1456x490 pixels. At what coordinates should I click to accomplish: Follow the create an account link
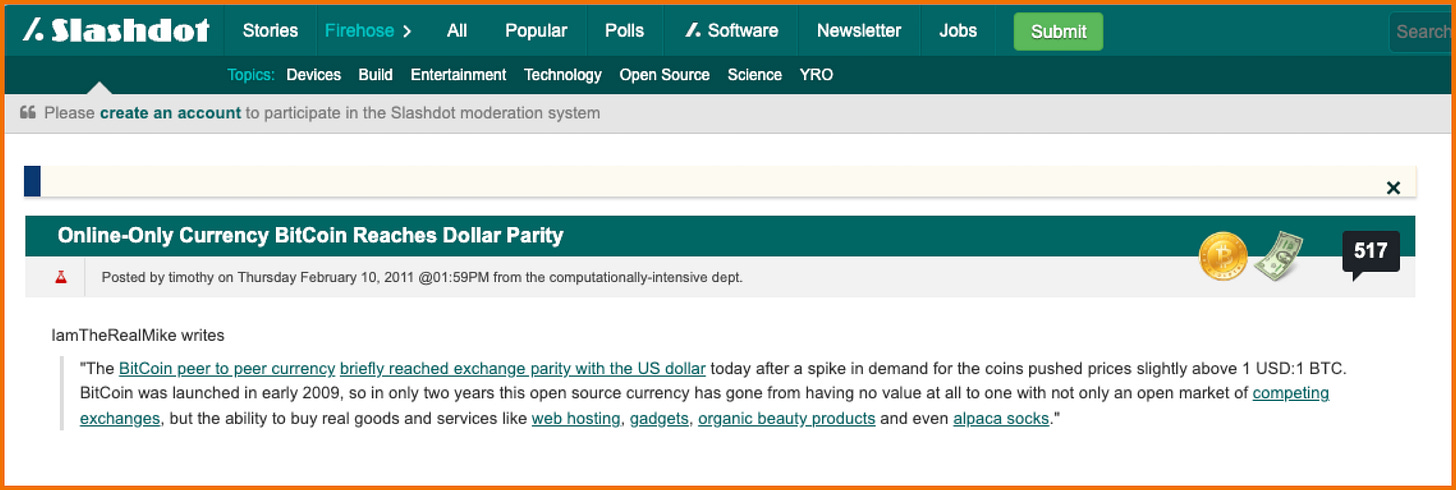click(x=170, y=113)
